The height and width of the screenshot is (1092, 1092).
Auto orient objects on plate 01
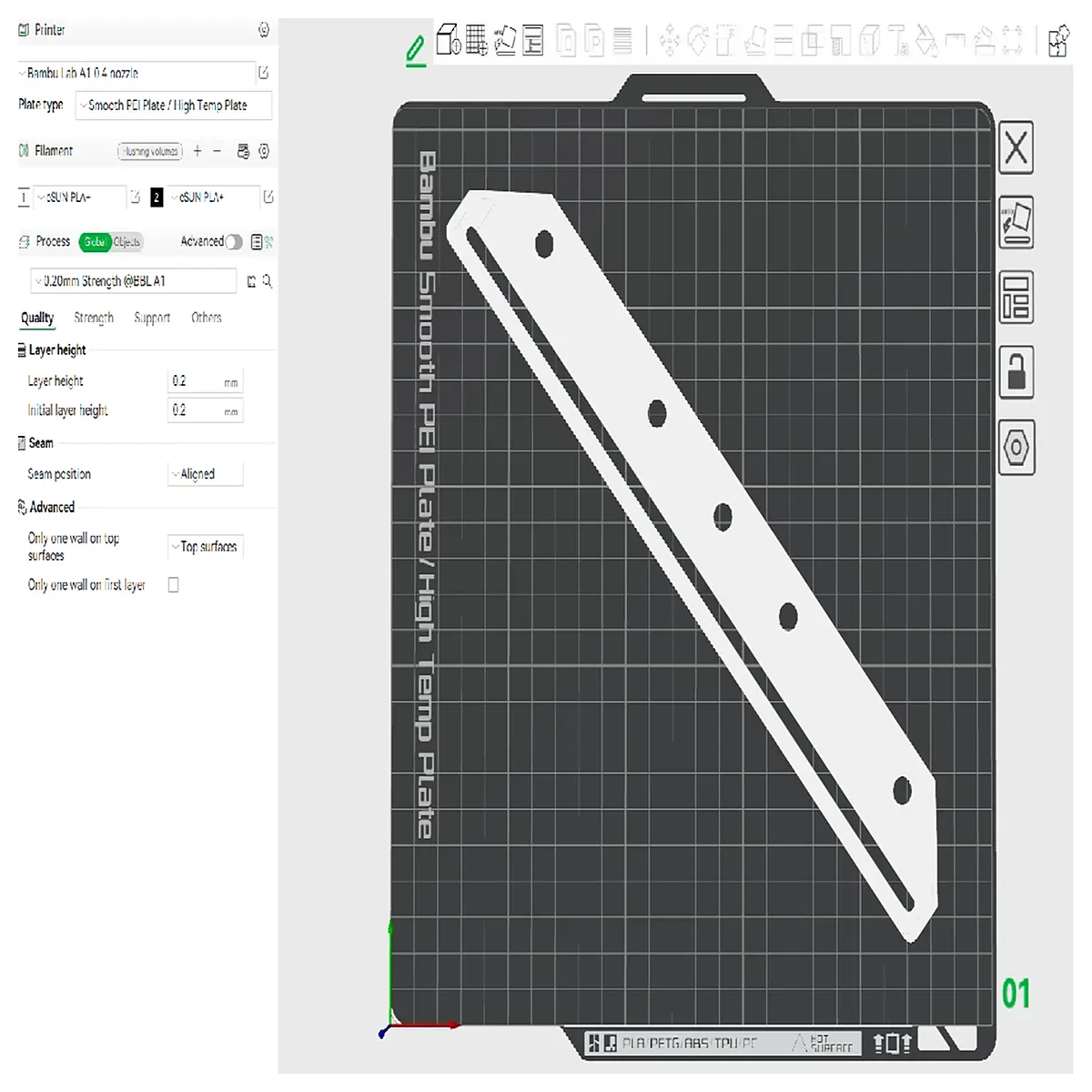coord(1016,222)
